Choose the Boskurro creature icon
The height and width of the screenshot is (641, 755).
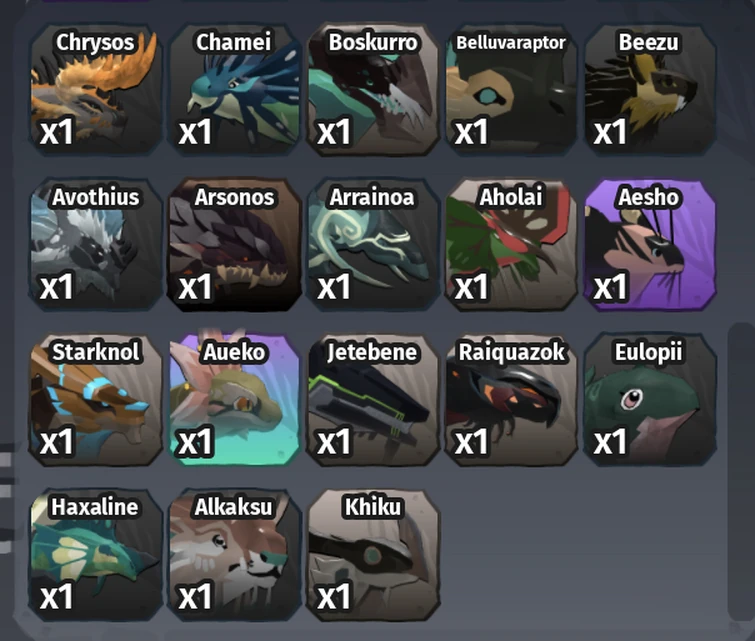(373, 90)
